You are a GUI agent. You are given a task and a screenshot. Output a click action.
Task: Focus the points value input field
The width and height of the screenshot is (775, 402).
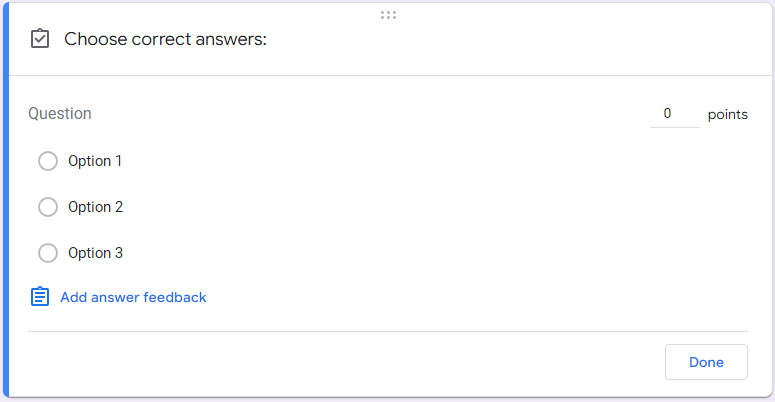point(675,114)
